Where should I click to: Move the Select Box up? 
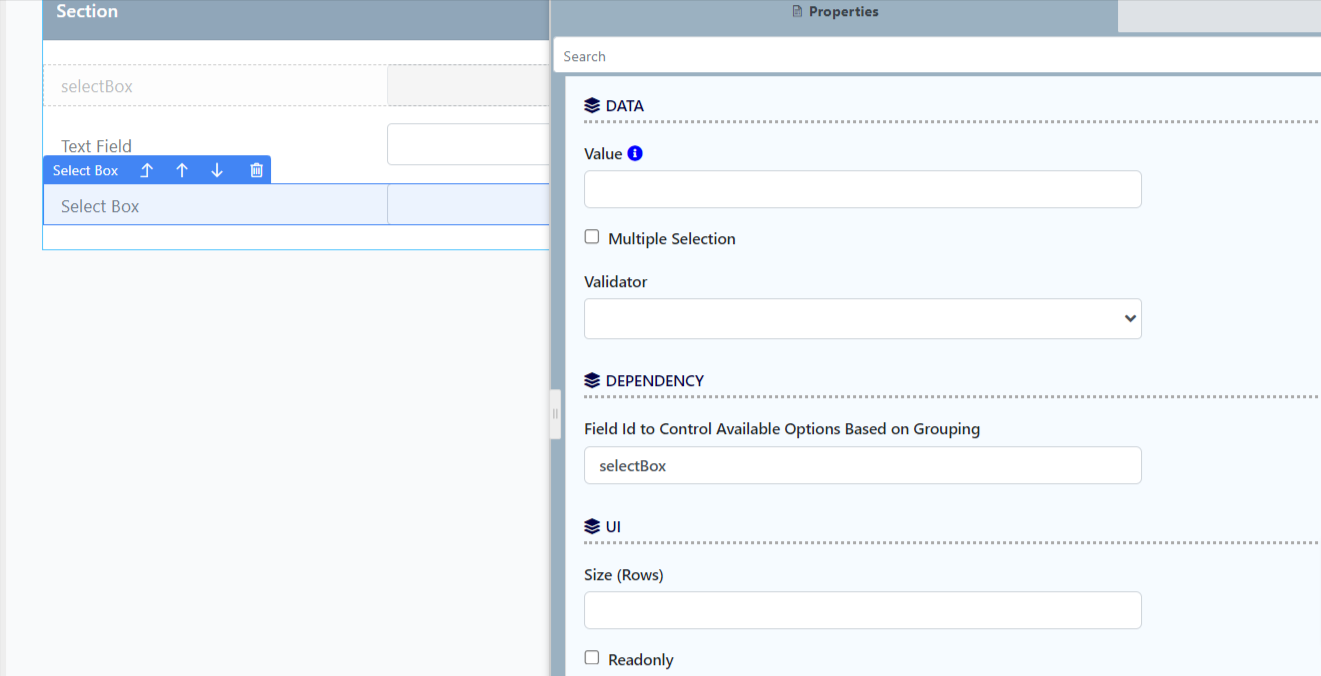(x=182, y=171)
